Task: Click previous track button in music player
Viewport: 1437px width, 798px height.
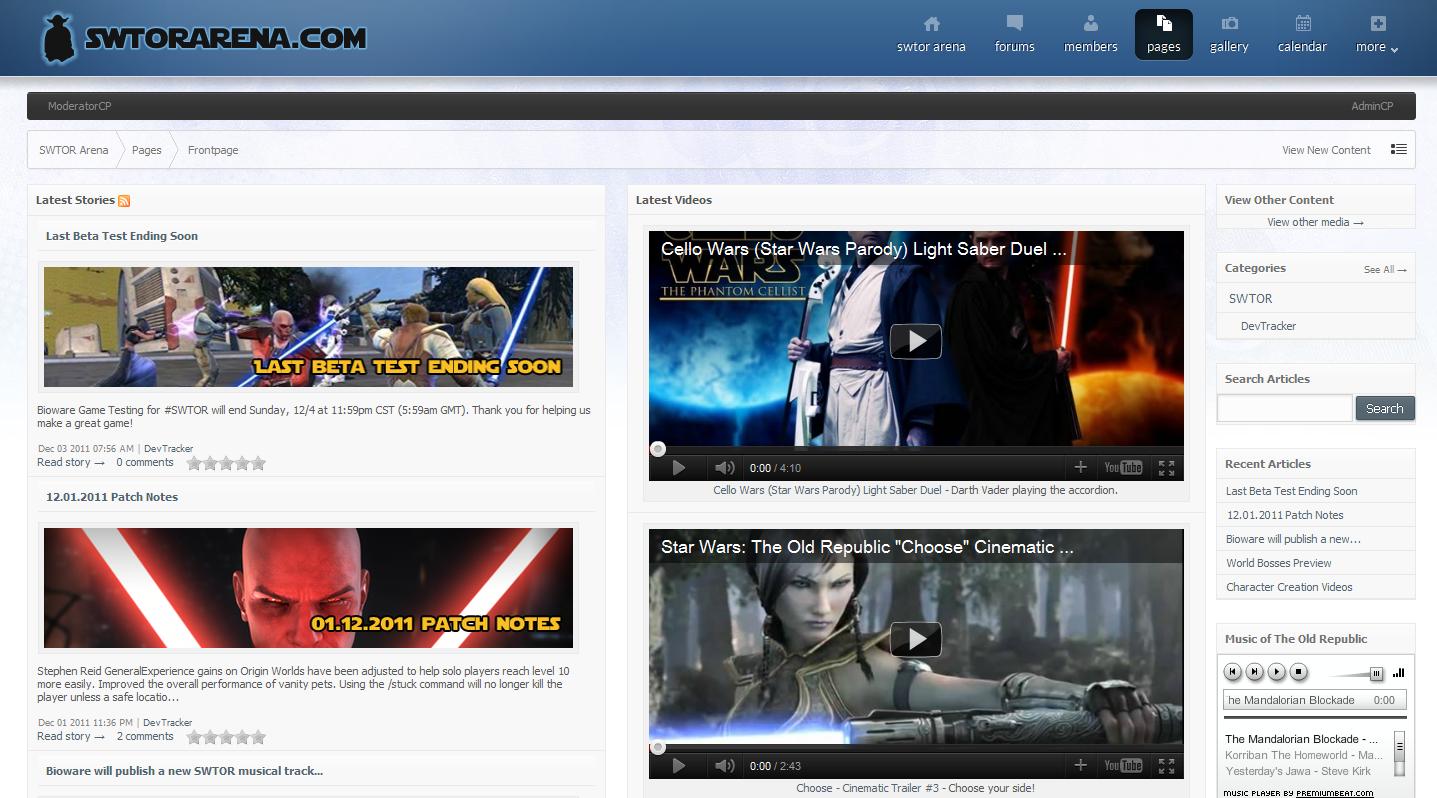Action: tap(1233, 672)
